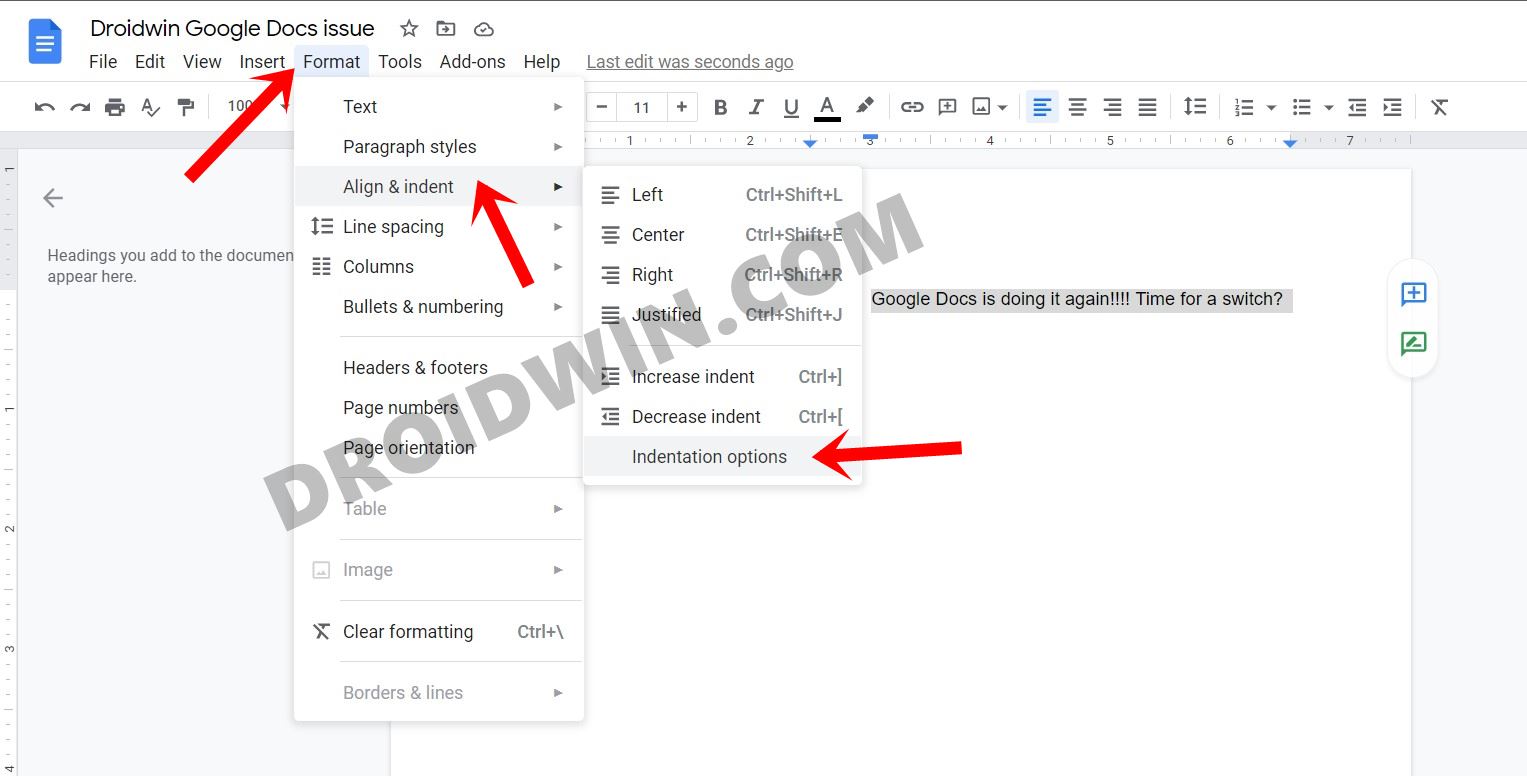Choose Decrease indent in submenu
Viewport: 1527px width, 776px height.
722,417
